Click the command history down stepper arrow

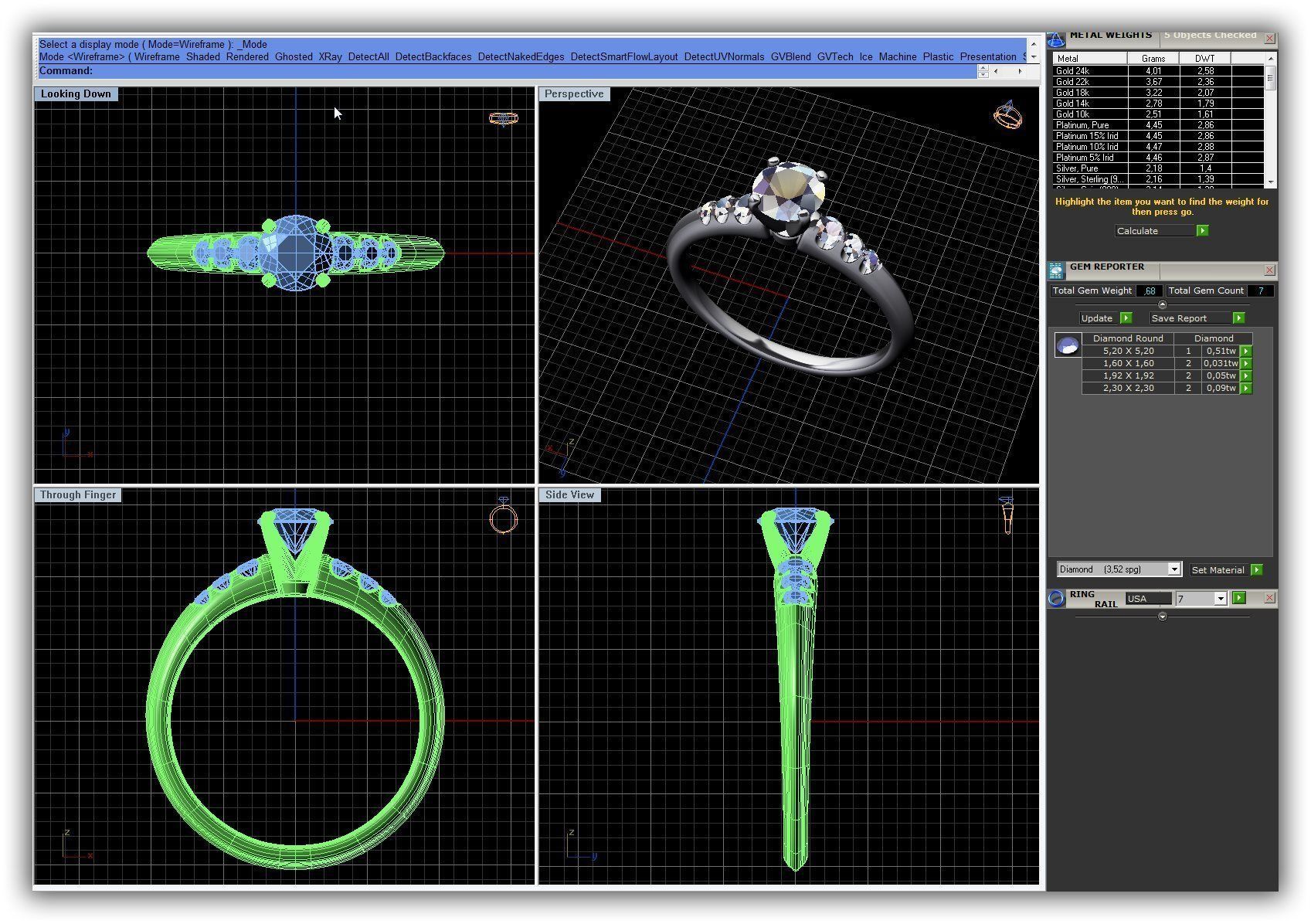click(983, 74)
